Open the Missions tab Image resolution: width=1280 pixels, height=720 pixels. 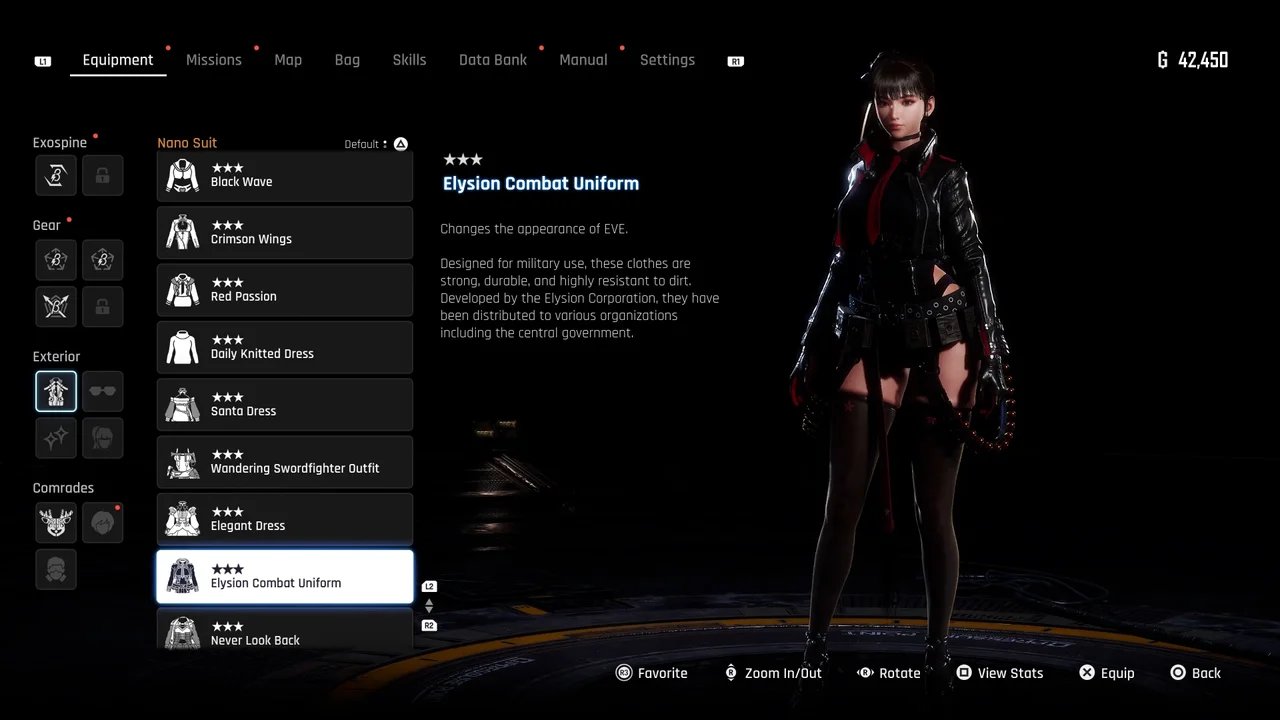214,60
